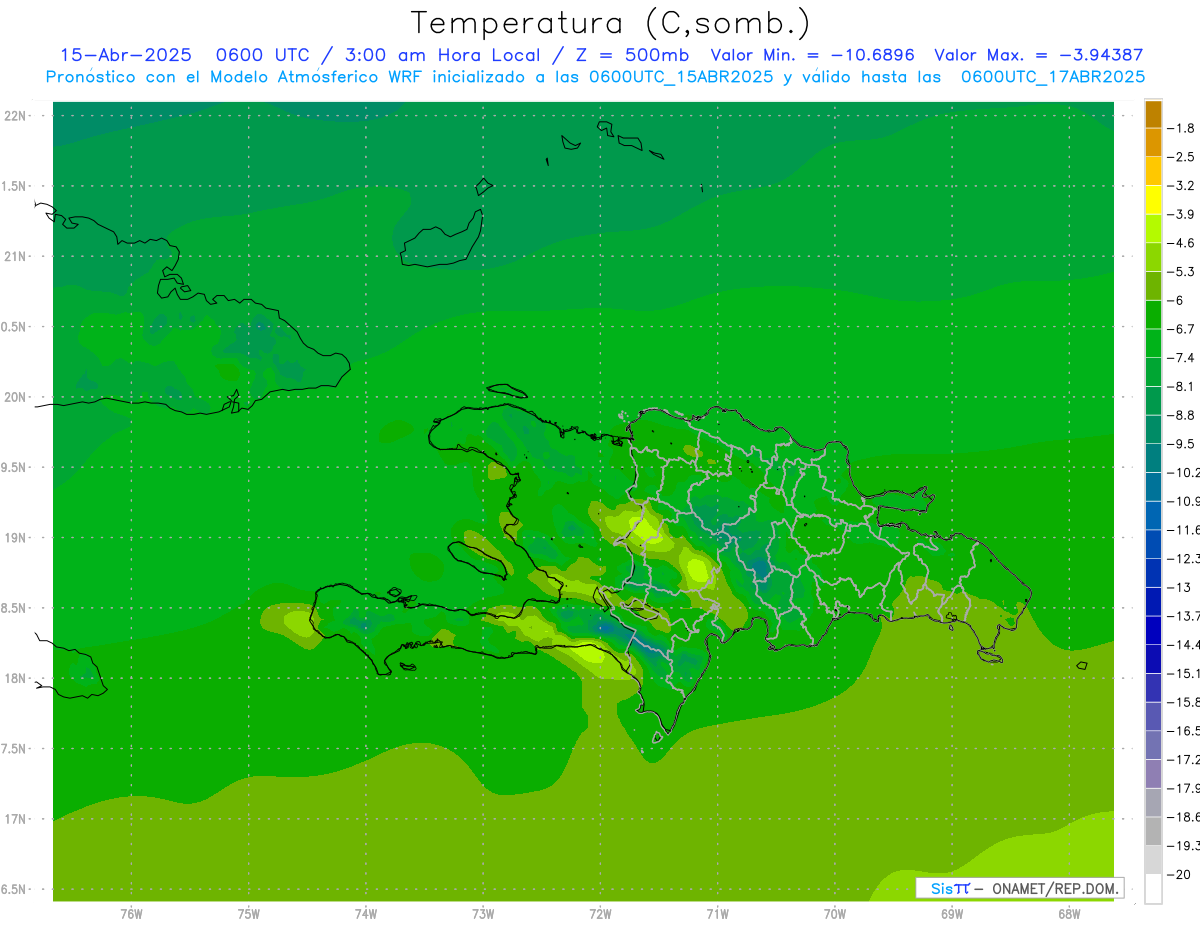Click the '17N' latitude label
1200x927 pixels.
(16, 819)
